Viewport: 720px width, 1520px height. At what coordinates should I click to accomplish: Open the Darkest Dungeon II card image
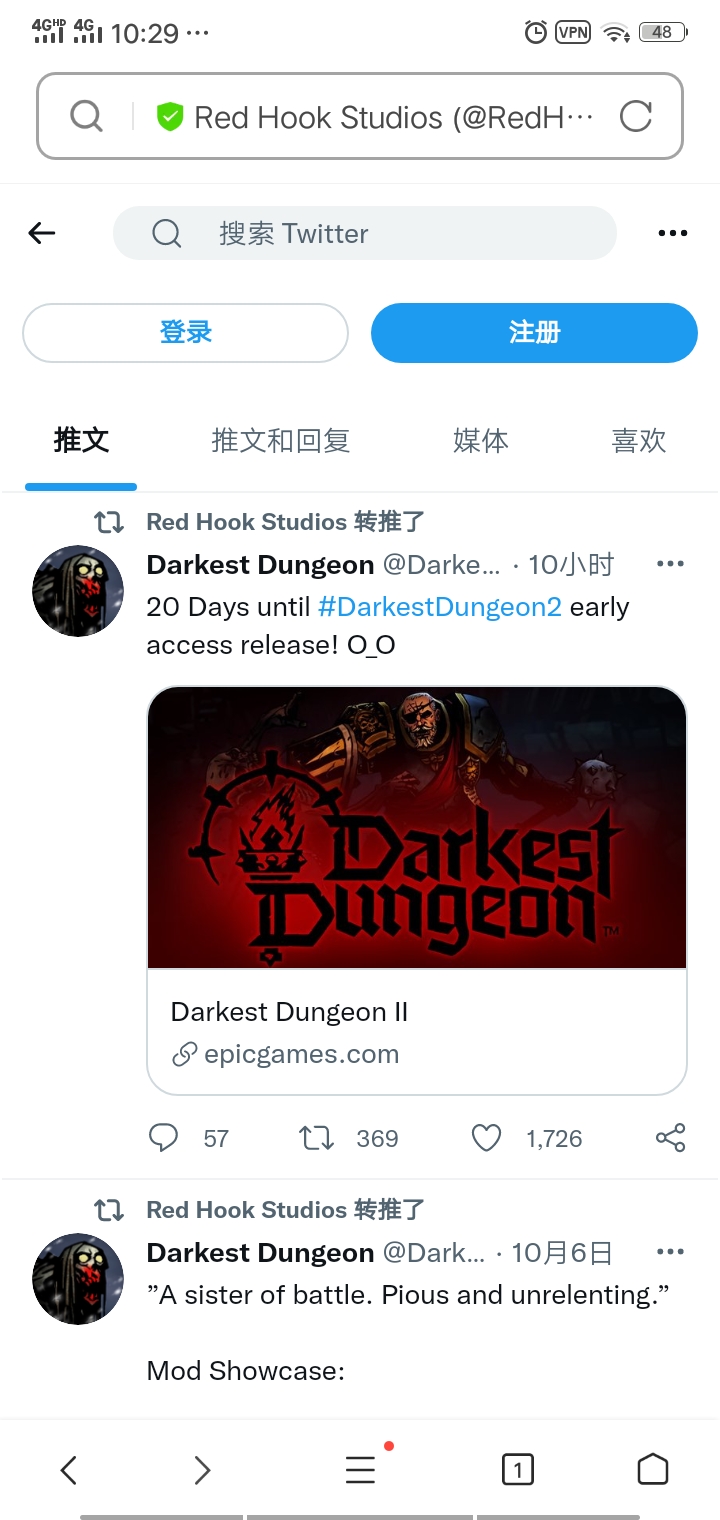click(x=417, y=827)
